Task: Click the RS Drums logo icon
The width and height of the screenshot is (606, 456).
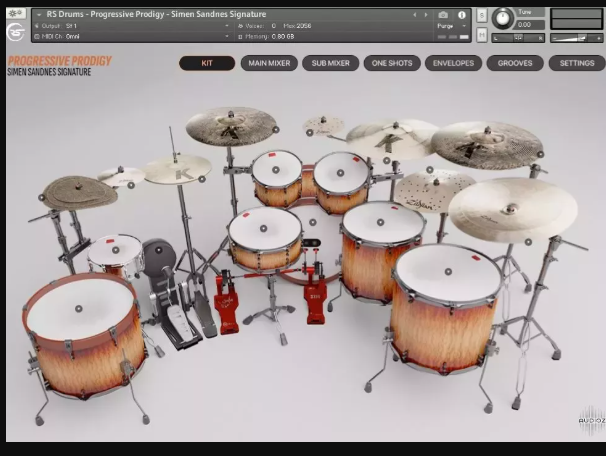Action: [x=15, y=32]
